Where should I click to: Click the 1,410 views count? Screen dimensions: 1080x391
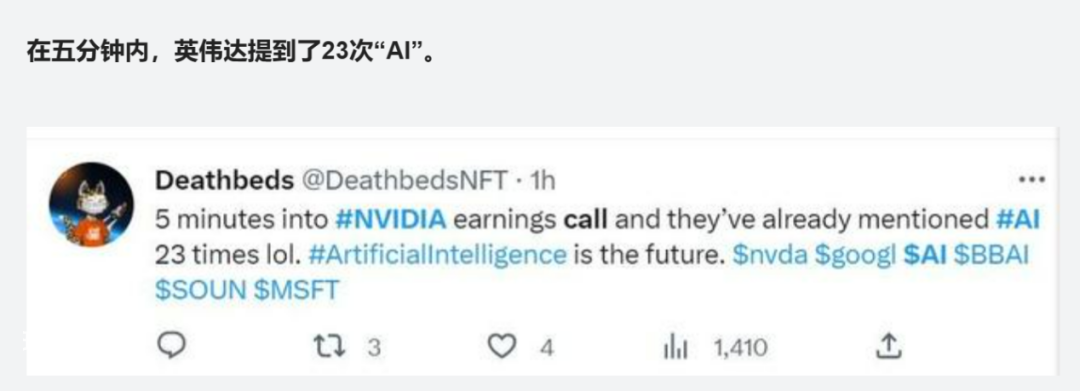coord(740,347)
